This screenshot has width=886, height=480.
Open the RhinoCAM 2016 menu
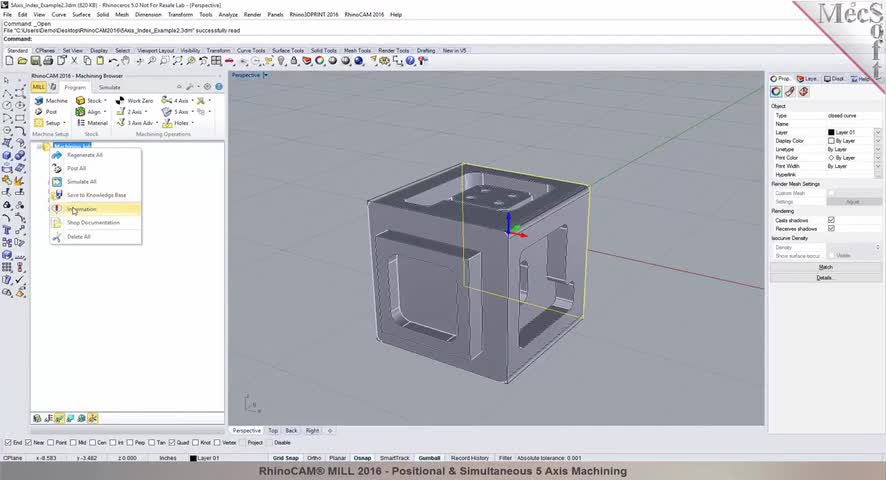click(364, 14)
